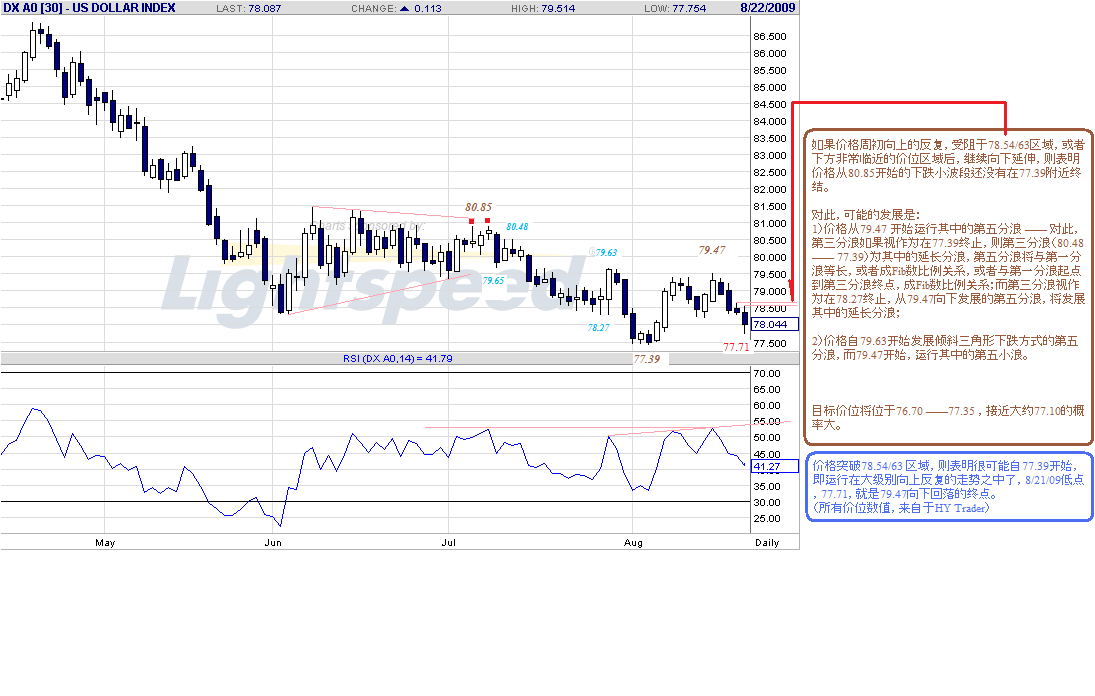Select the 25.00 RSI axis label
Image resolution: width=1095 pixels, height=696 pixels.
tap(767, 519)
